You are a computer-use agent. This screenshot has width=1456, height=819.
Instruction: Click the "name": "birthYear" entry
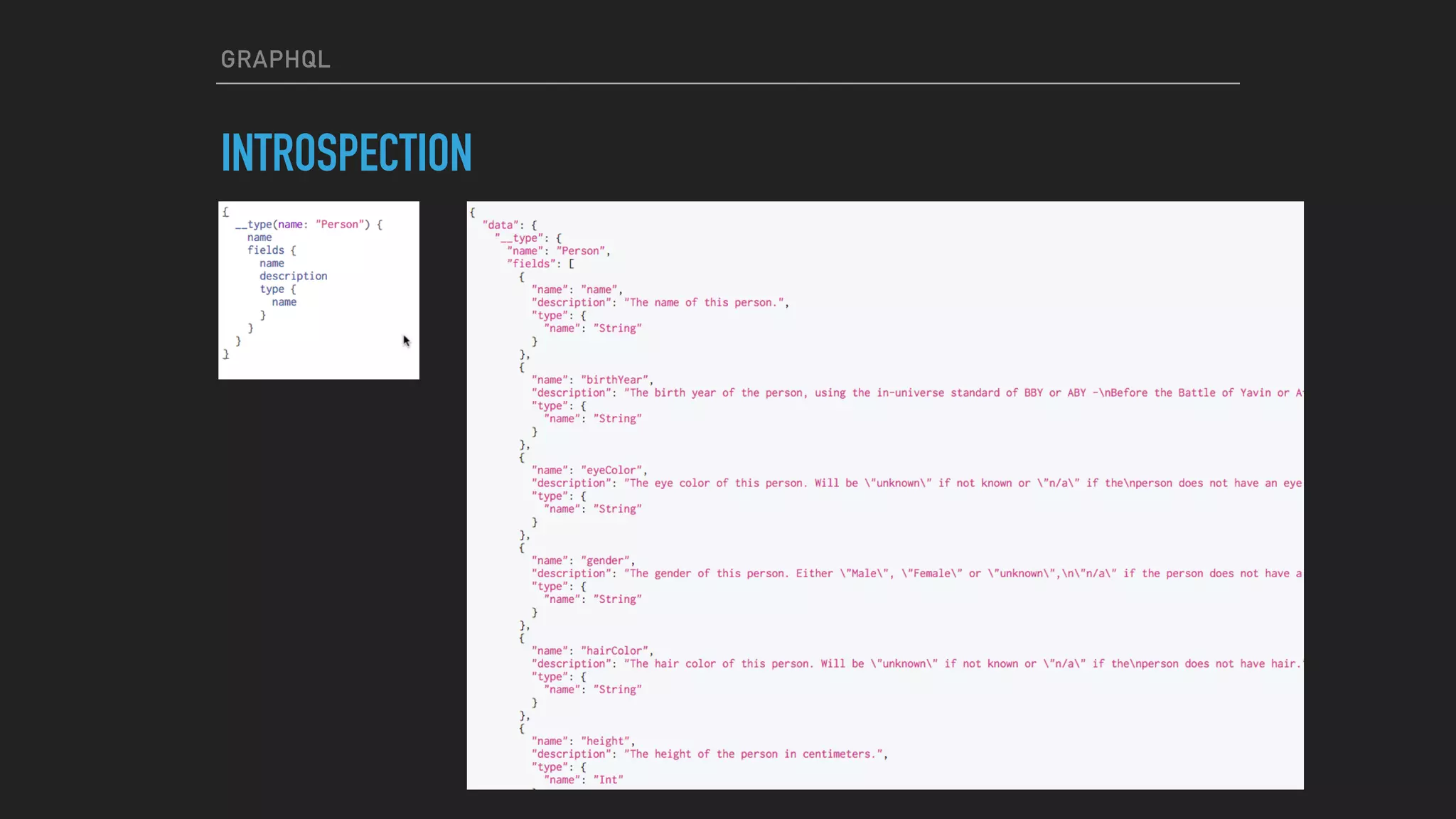click(592, 380)
